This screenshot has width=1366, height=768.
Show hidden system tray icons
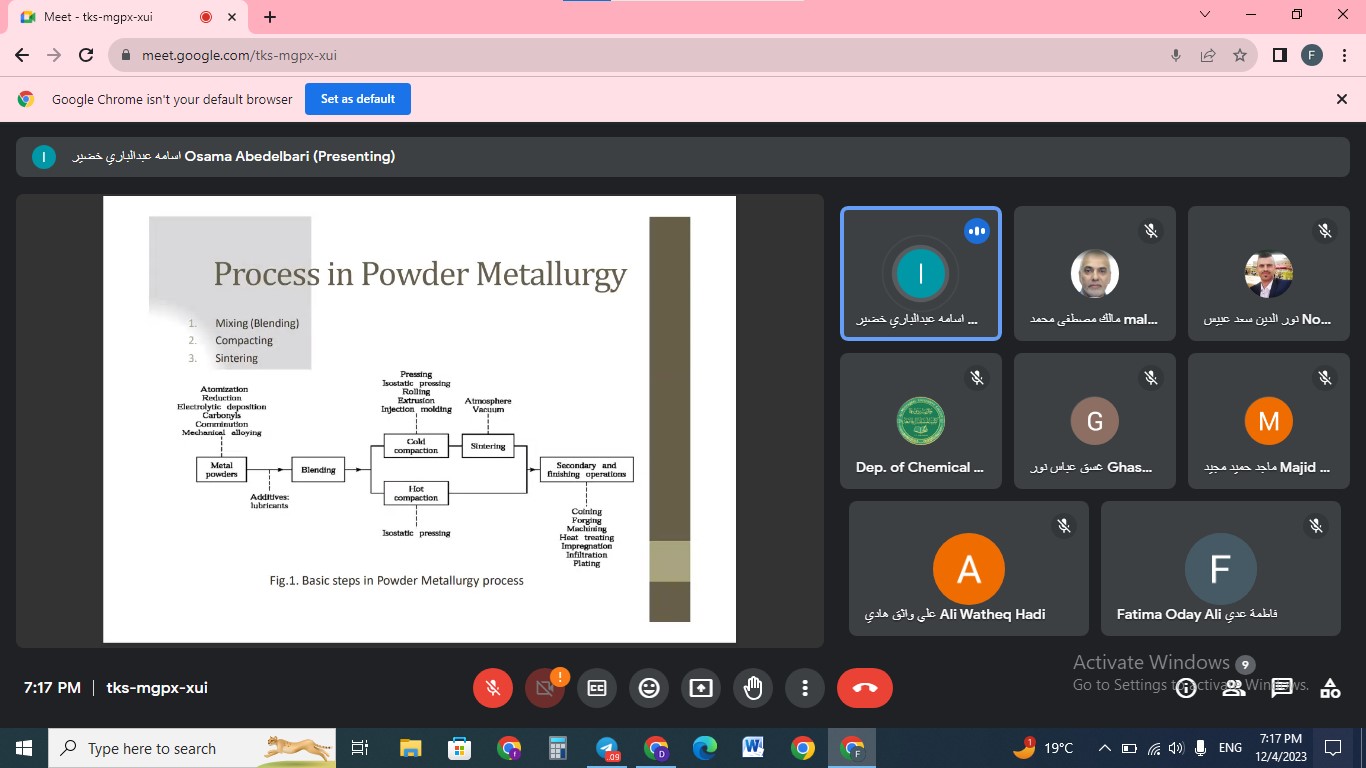pyautogui.click(x=1105, y=748)
